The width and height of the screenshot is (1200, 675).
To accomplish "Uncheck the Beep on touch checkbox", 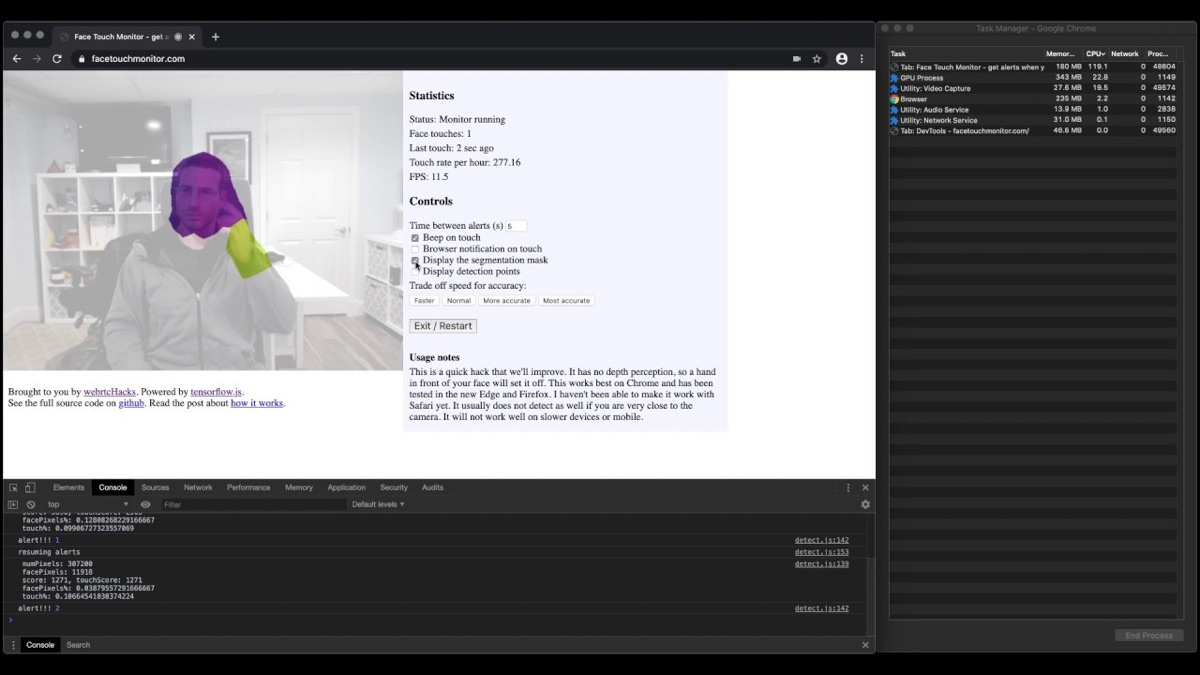I will coord(415,238).
